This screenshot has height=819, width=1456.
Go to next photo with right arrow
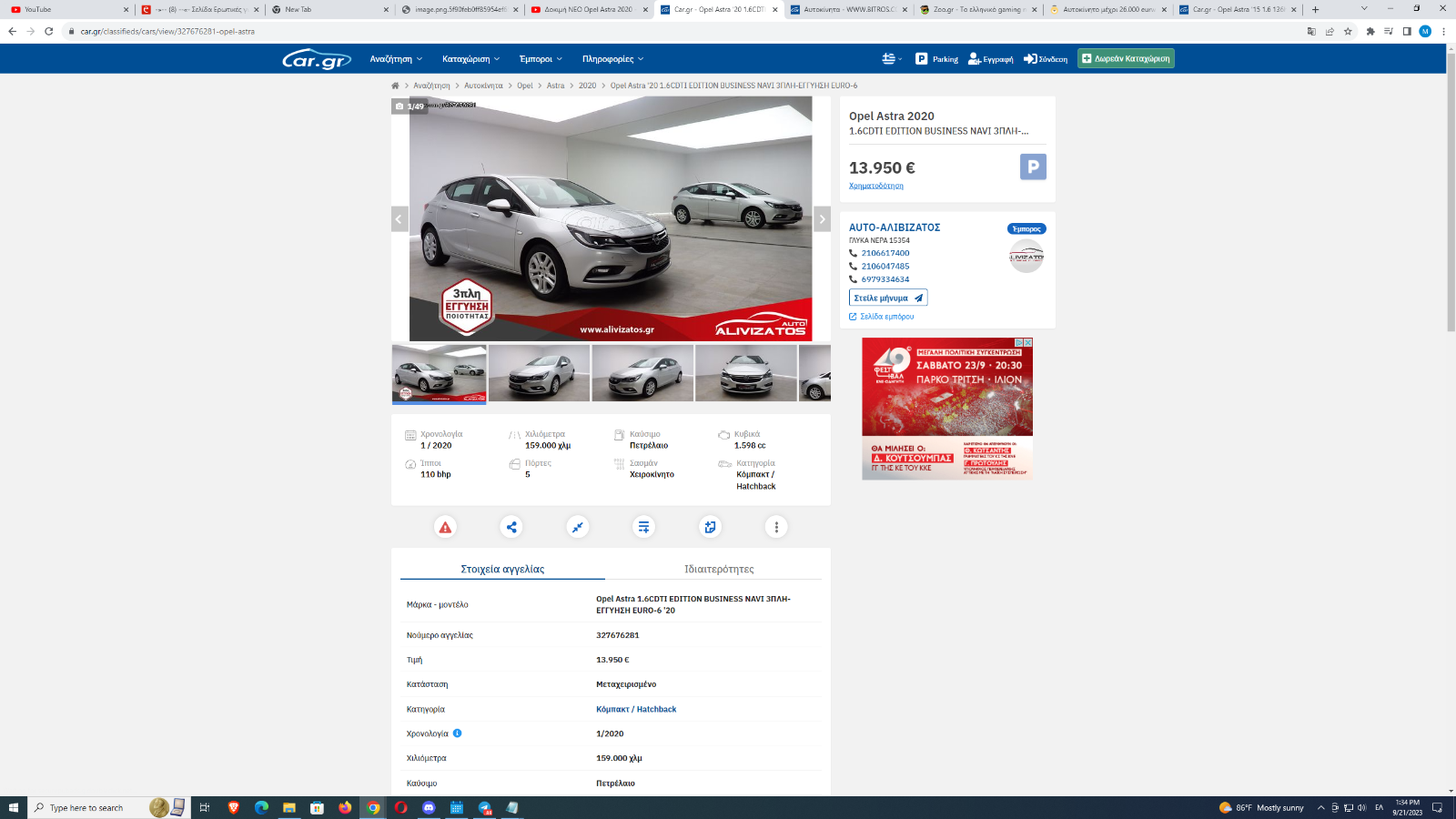coord(822,219)
